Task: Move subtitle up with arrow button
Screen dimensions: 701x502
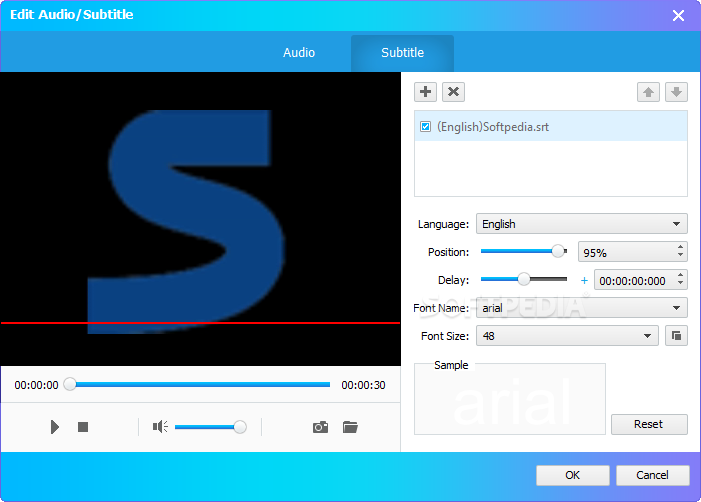Action: 648,92
